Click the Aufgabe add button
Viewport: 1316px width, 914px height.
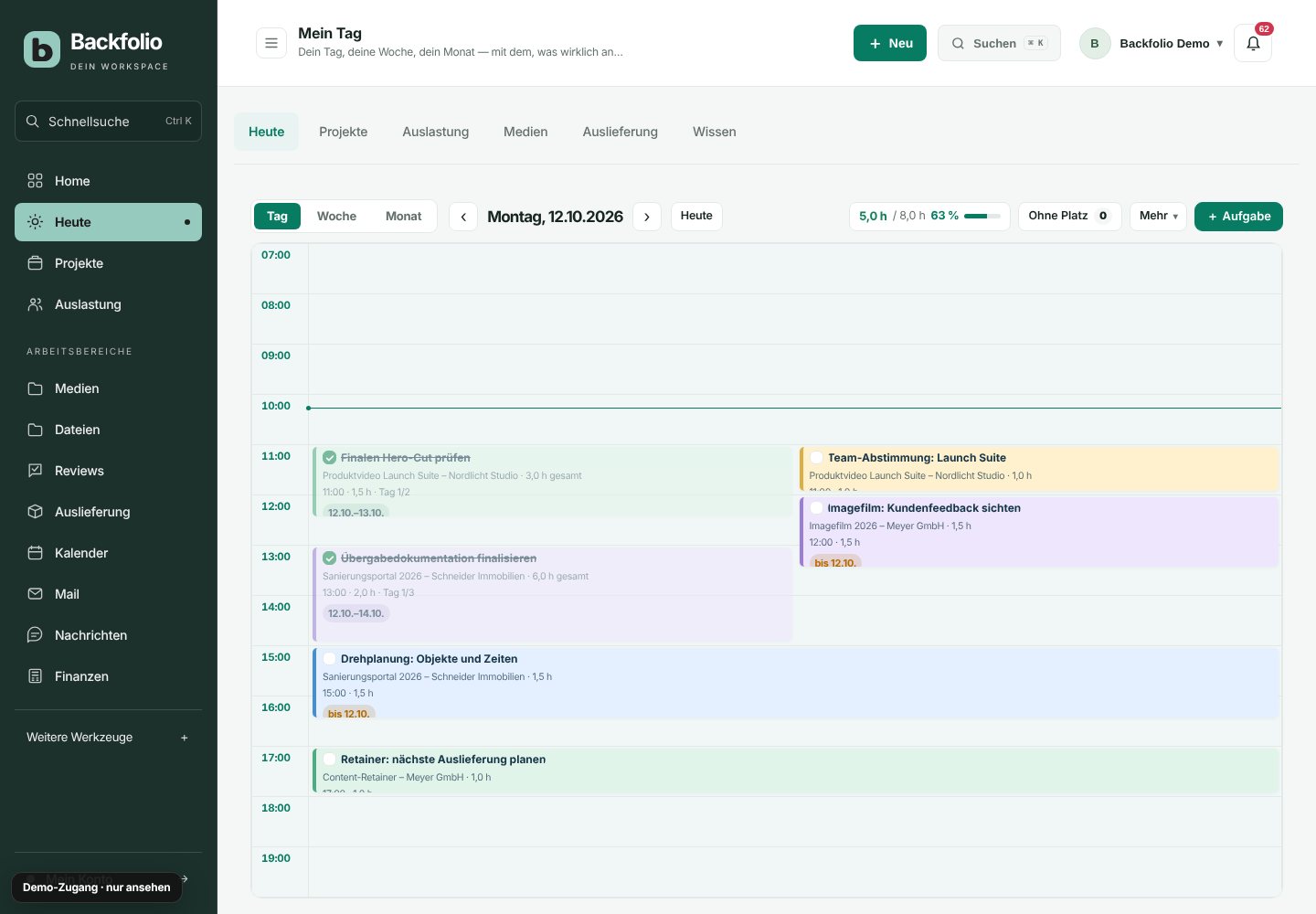pyautogui.click(x=1239, y=217)
